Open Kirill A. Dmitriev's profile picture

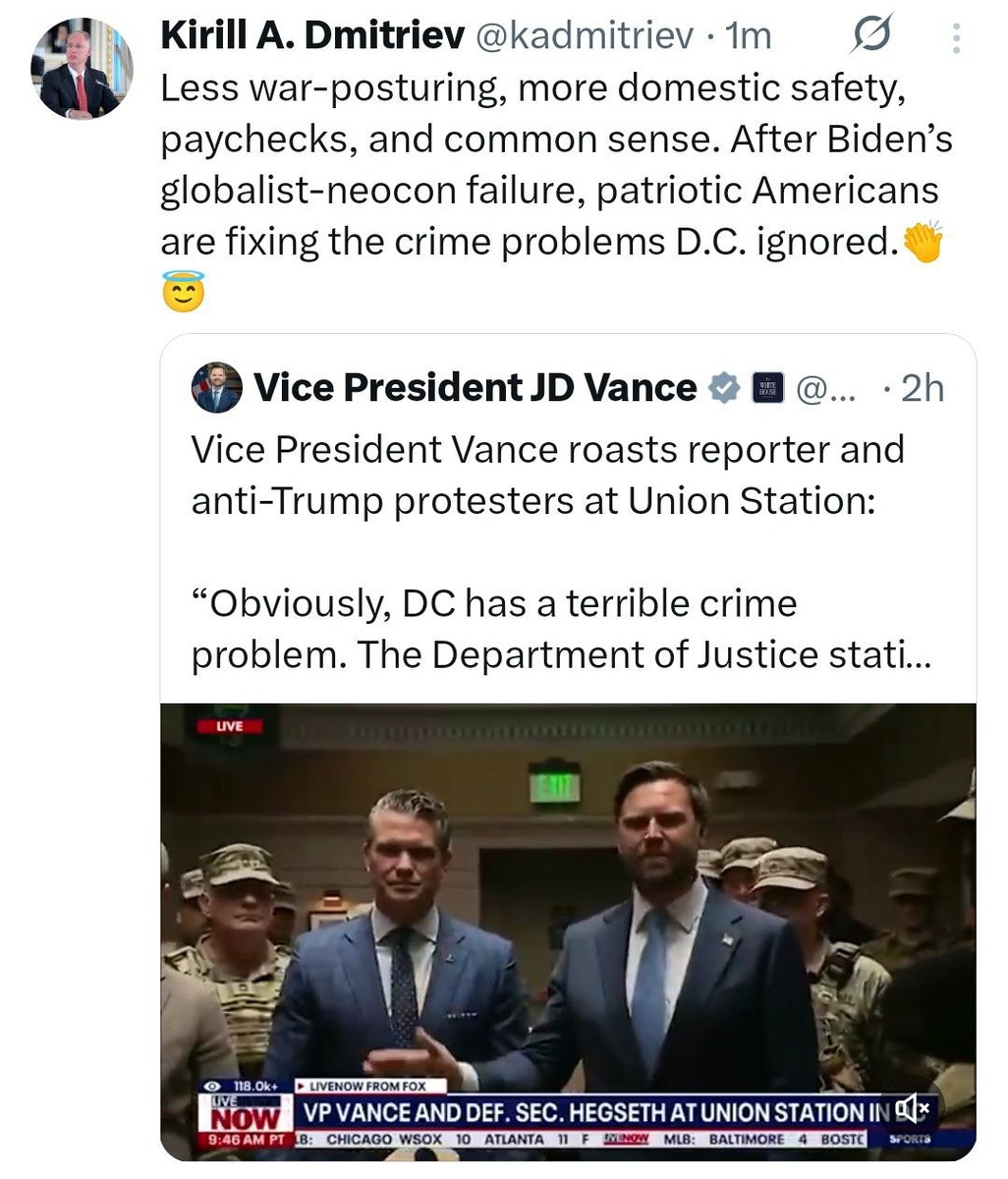click(x=80, y=69)
